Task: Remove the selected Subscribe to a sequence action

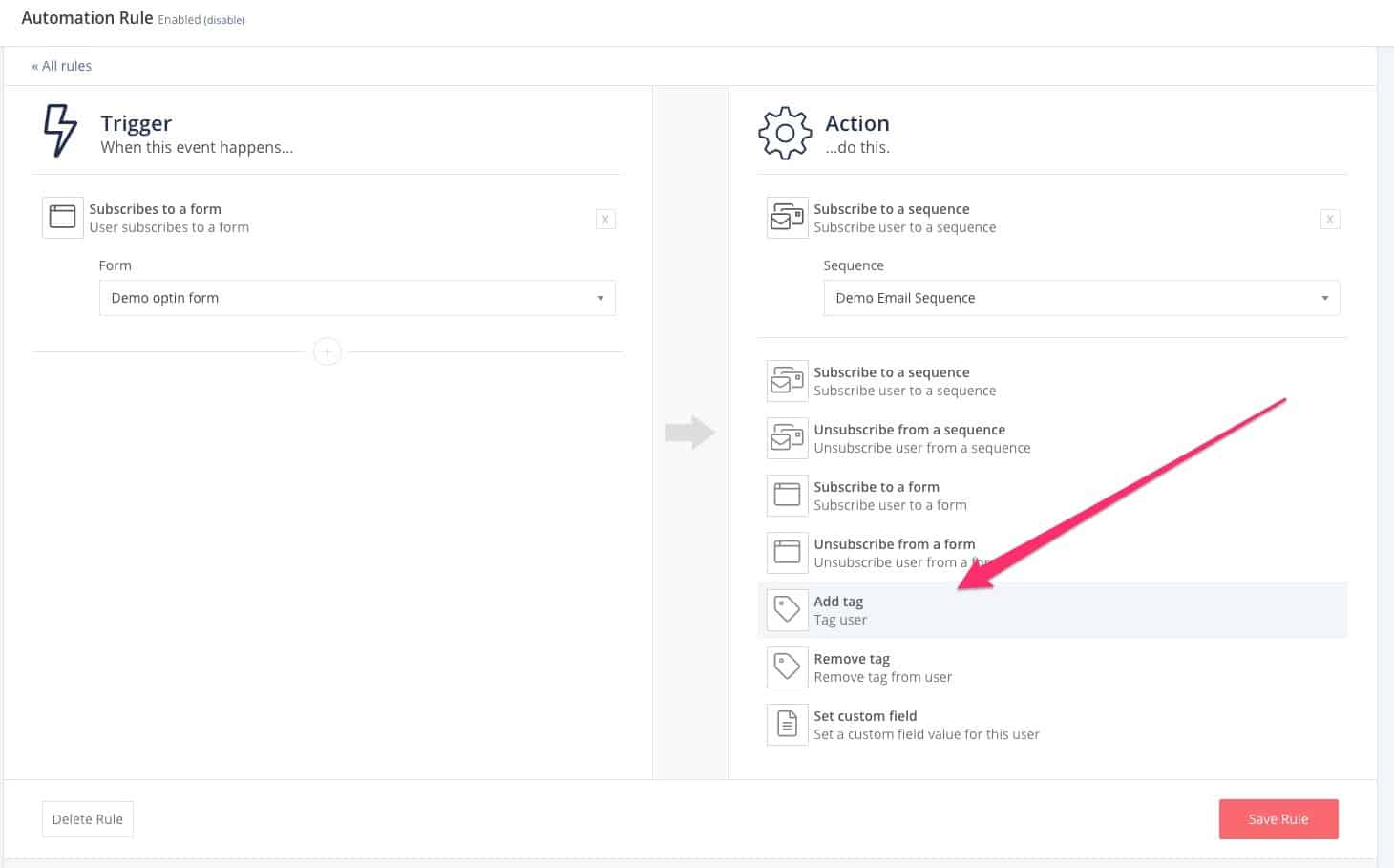Action: click(x=1329, y=219)
